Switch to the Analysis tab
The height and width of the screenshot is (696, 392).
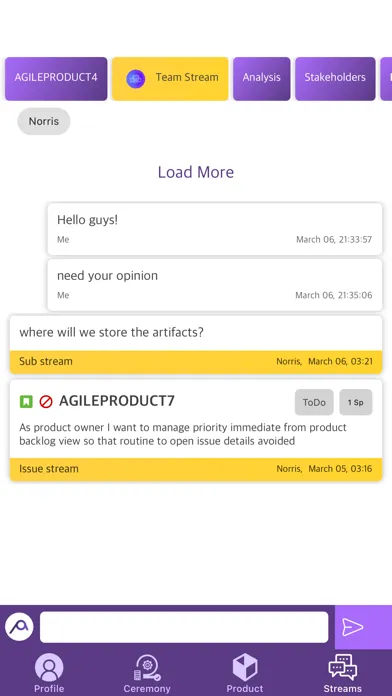point(261,79)
